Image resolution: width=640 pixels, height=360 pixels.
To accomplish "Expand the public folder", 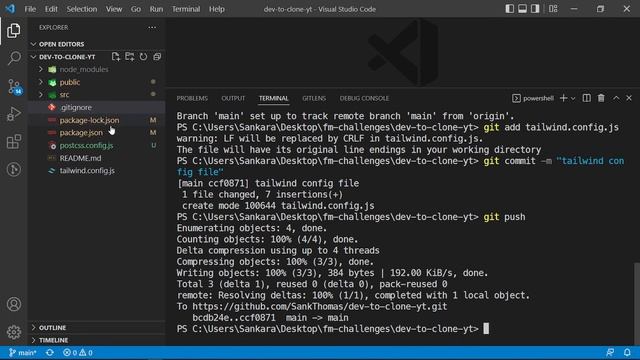I will point(41,82).
